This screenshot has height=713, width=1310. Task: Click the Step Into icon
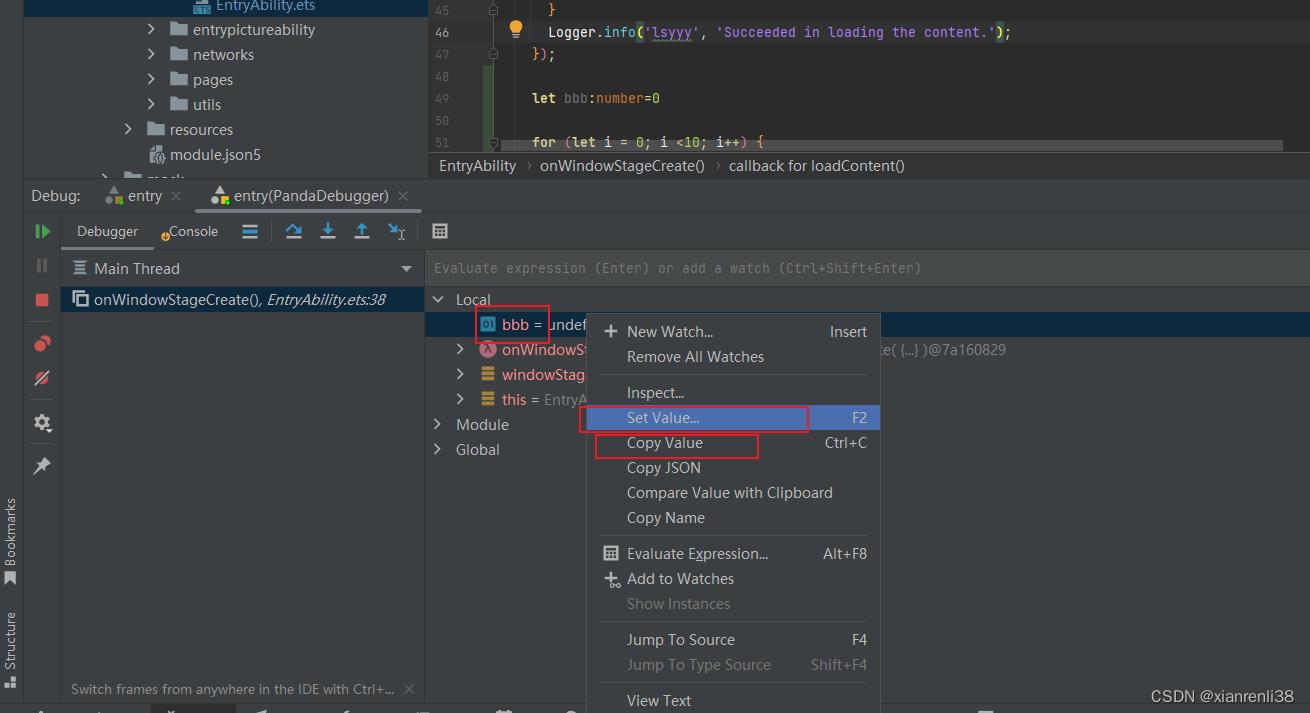[x=328, y=231]
